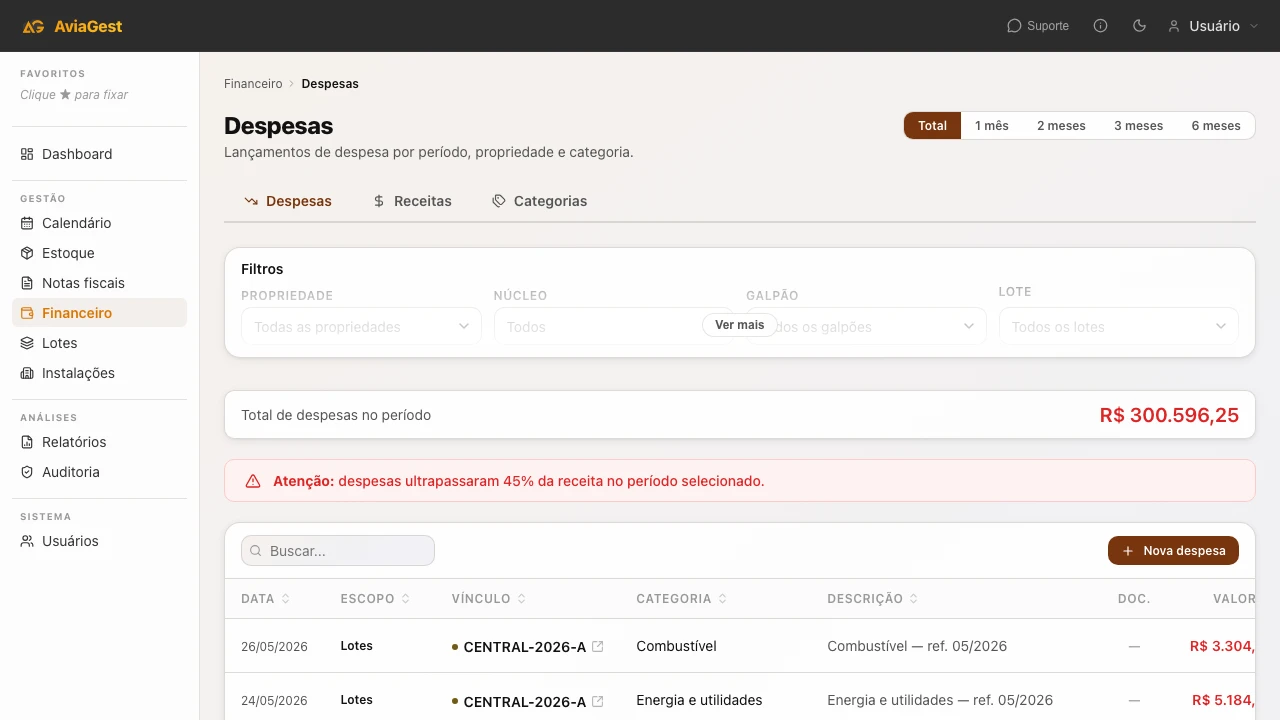The width and height of the screenshot is (1280, 720).
Task: Open Usuários in the sidebar
Action: click(x=99, y=541)
